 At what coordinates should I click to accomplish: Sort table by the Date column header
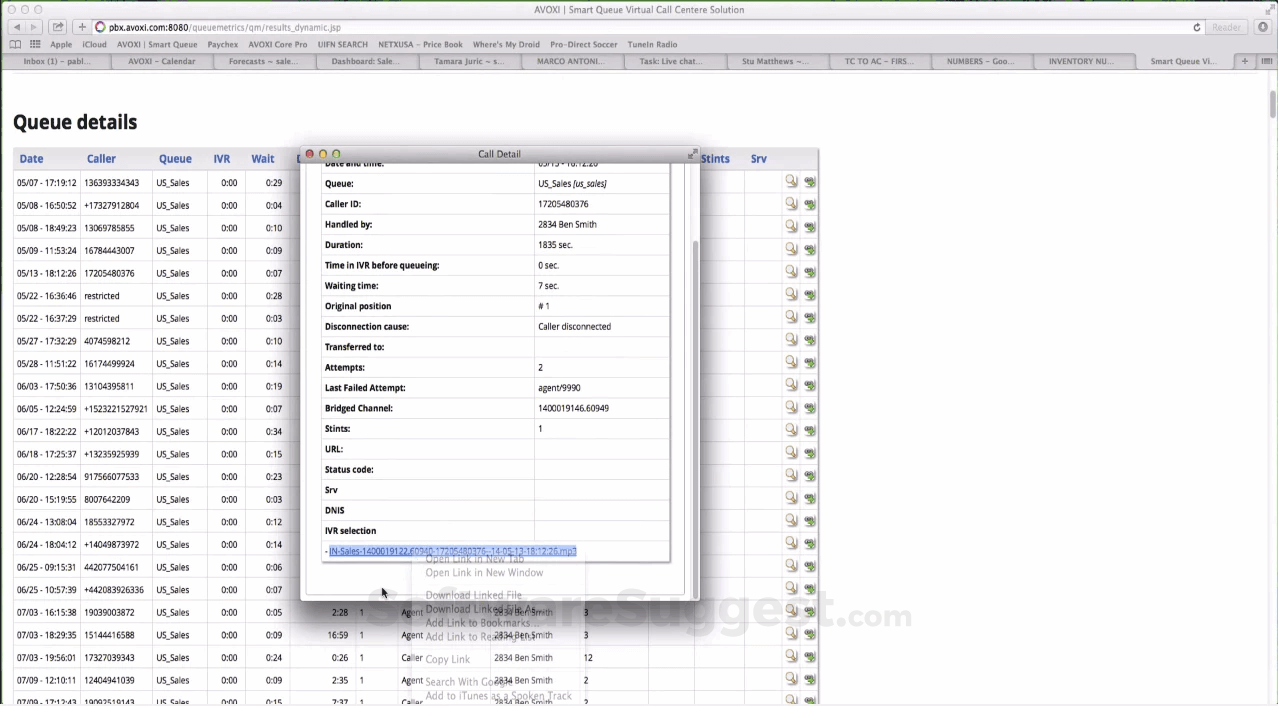point(31,158)
